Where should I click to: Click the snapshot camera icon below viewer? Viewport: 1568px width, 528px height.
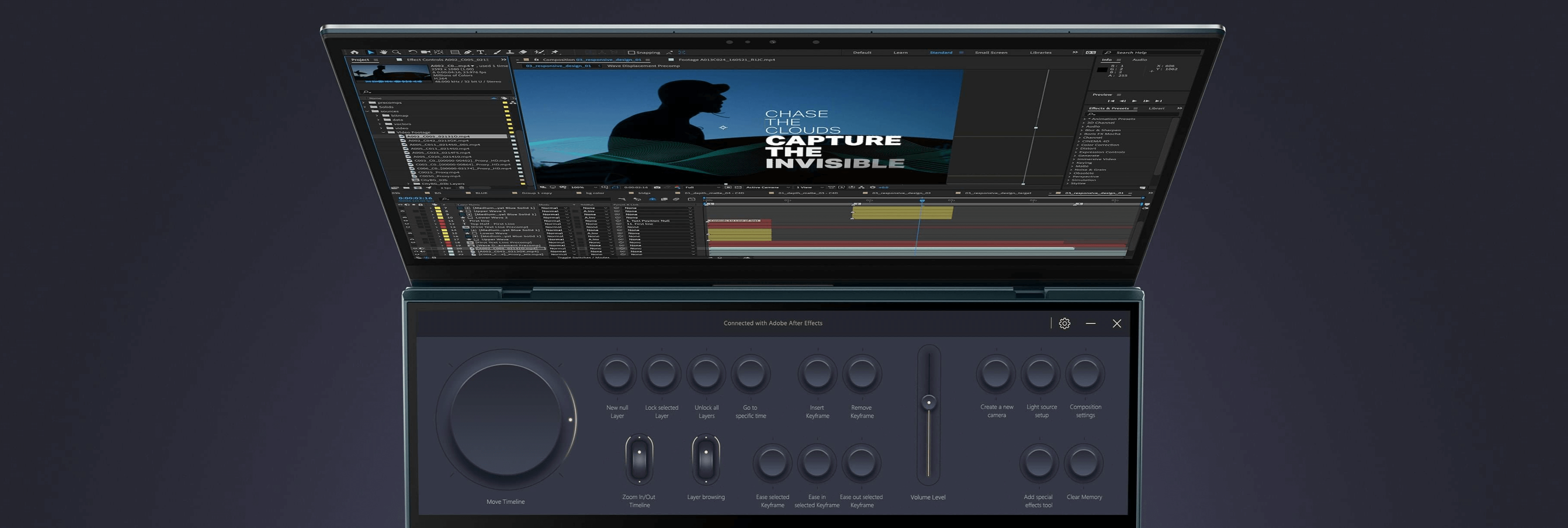click(x=658, y=187)
